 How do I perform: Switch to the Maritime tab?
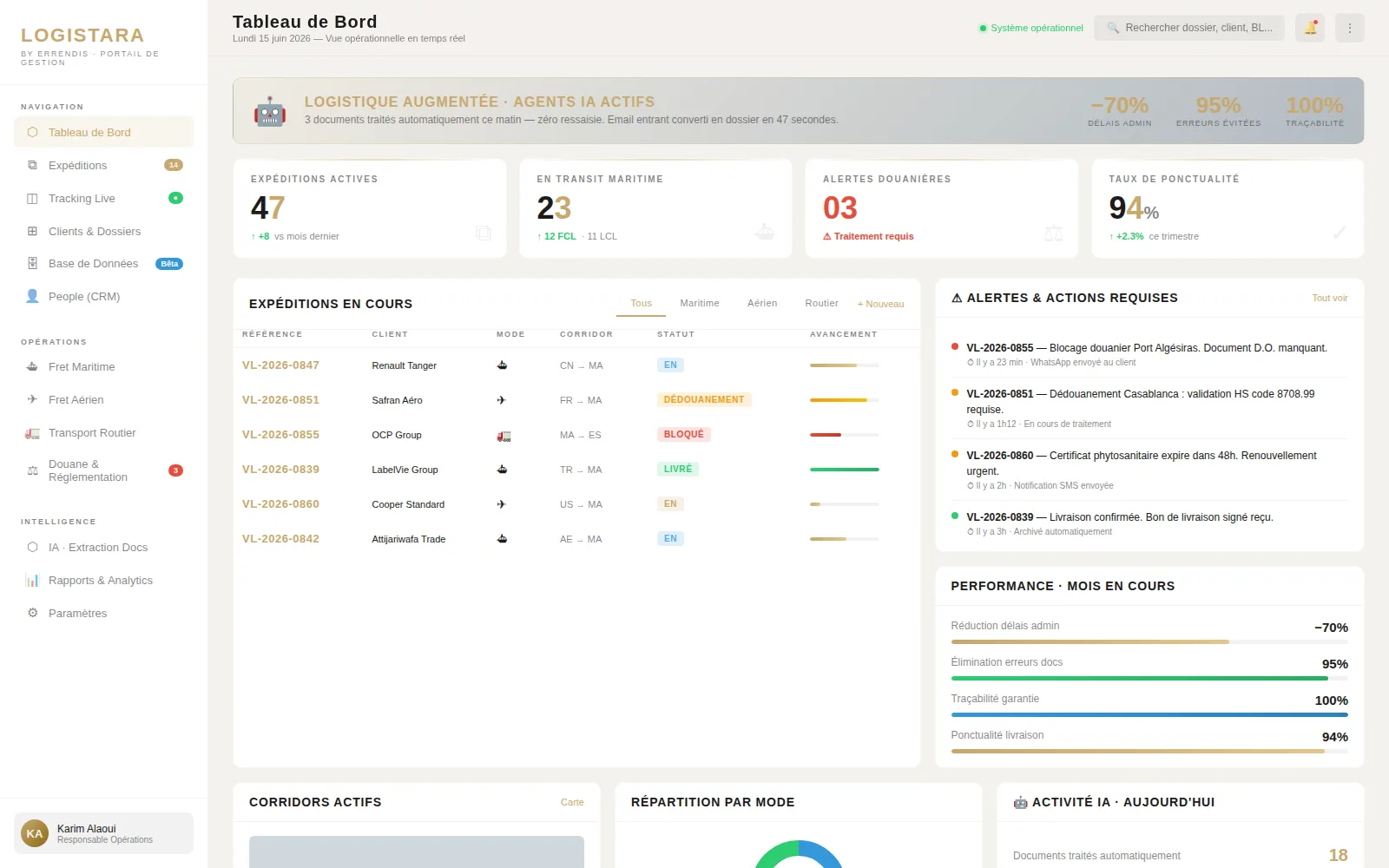pos(700,304)
